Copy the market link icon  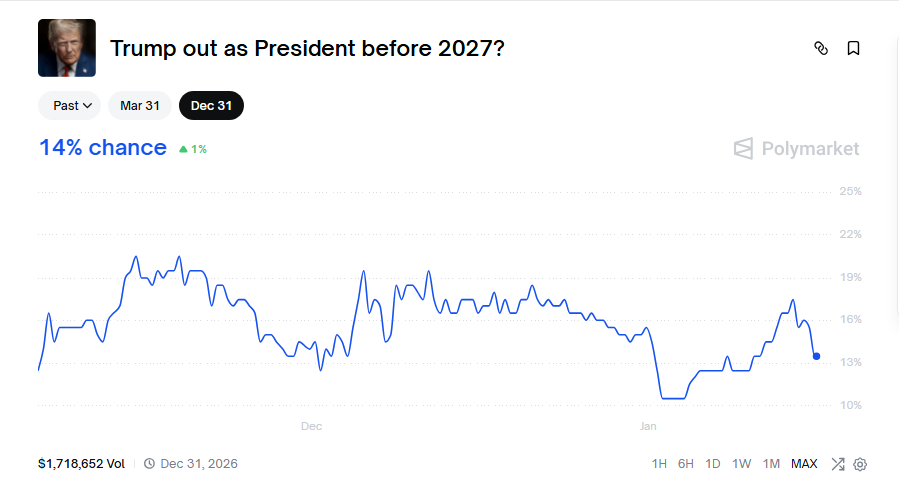click(822, 48)
